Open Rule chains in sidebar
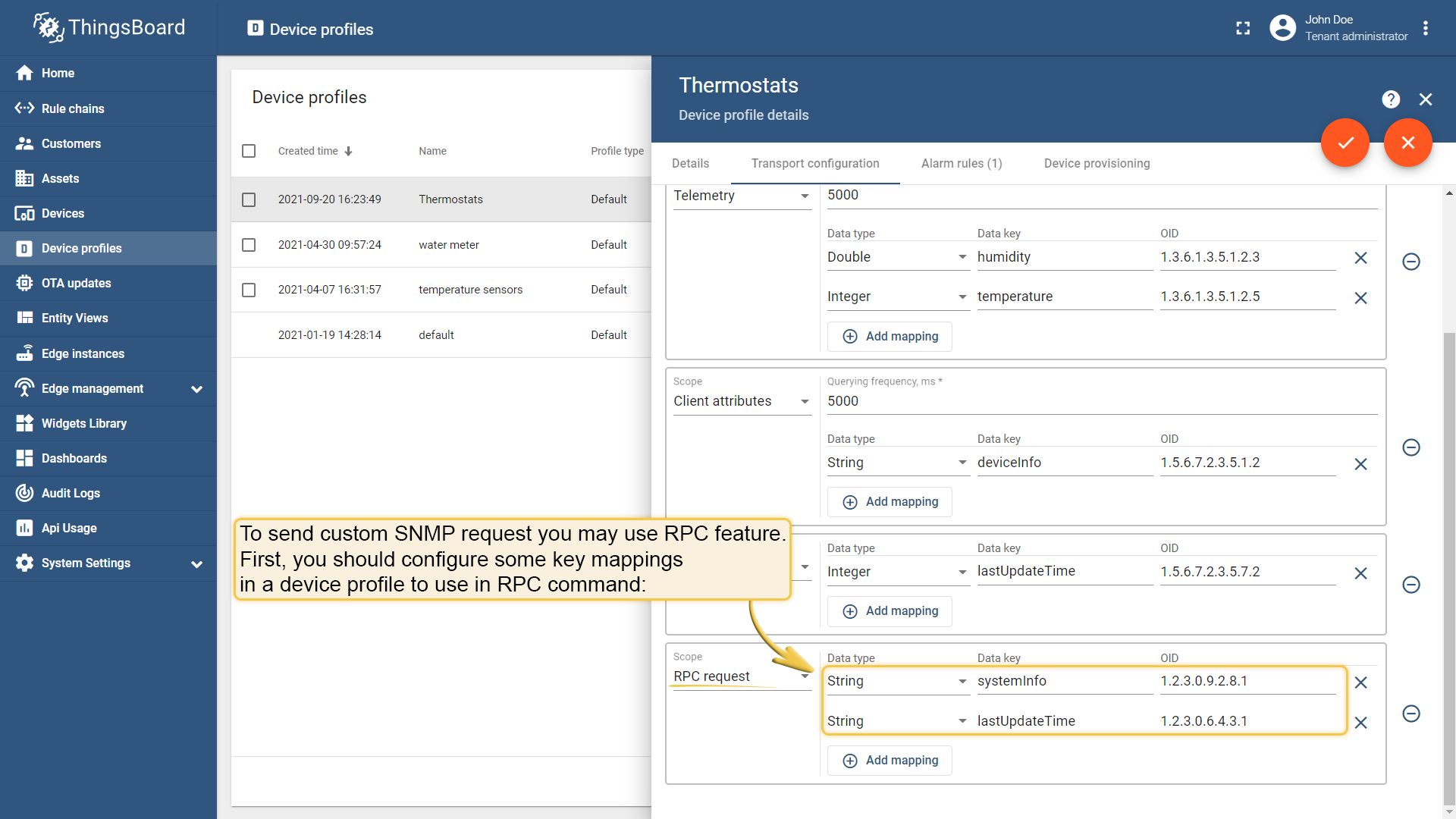Screen dimensions: 1456x819 pyautogui.click(x=73, y=108)
